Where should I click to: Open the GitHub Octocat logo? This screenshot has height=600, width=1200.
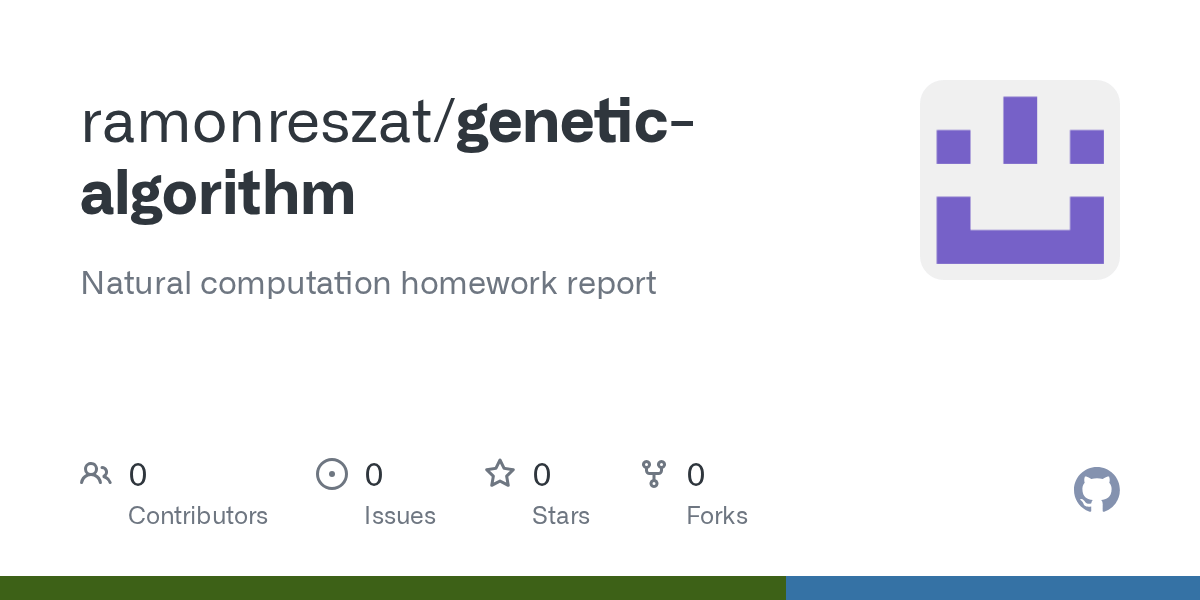click(1097, 490)
